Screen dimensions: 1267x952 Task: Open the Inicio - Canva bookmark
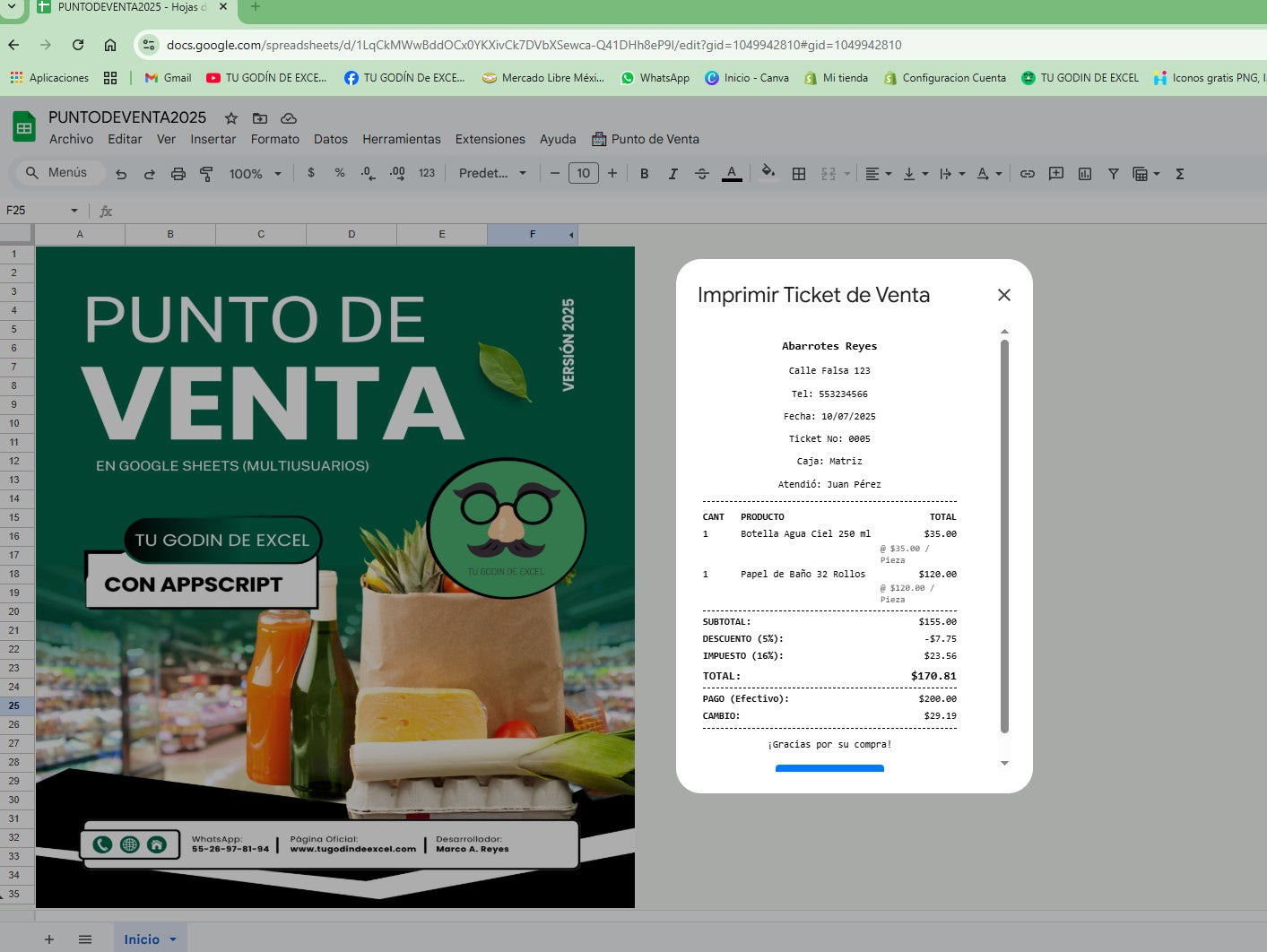tap(747, 78)
